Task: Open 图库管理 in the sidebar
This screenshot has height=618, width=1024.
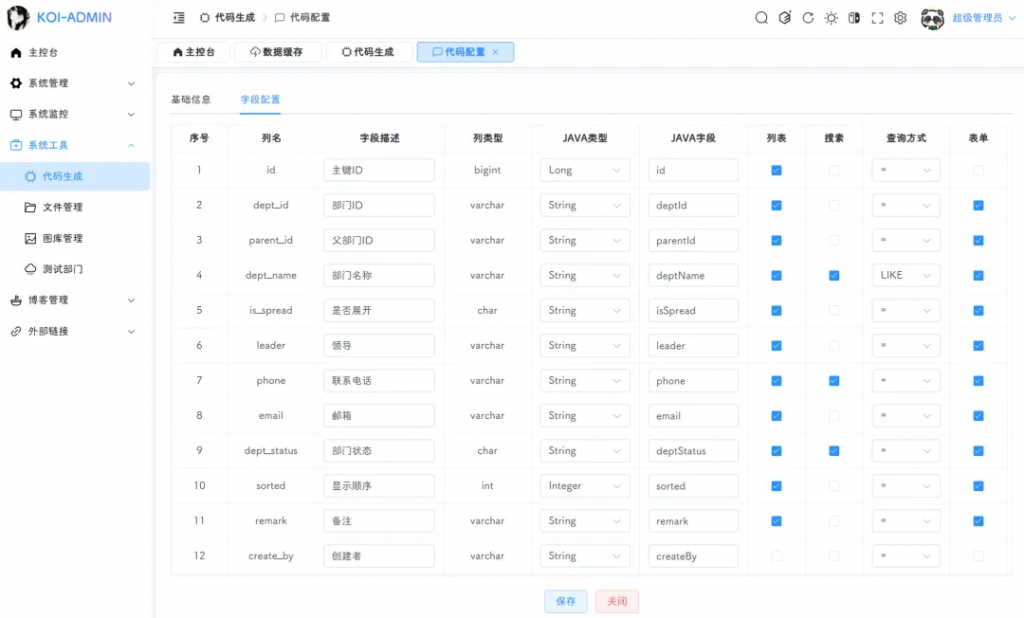Action: point(74,238)
